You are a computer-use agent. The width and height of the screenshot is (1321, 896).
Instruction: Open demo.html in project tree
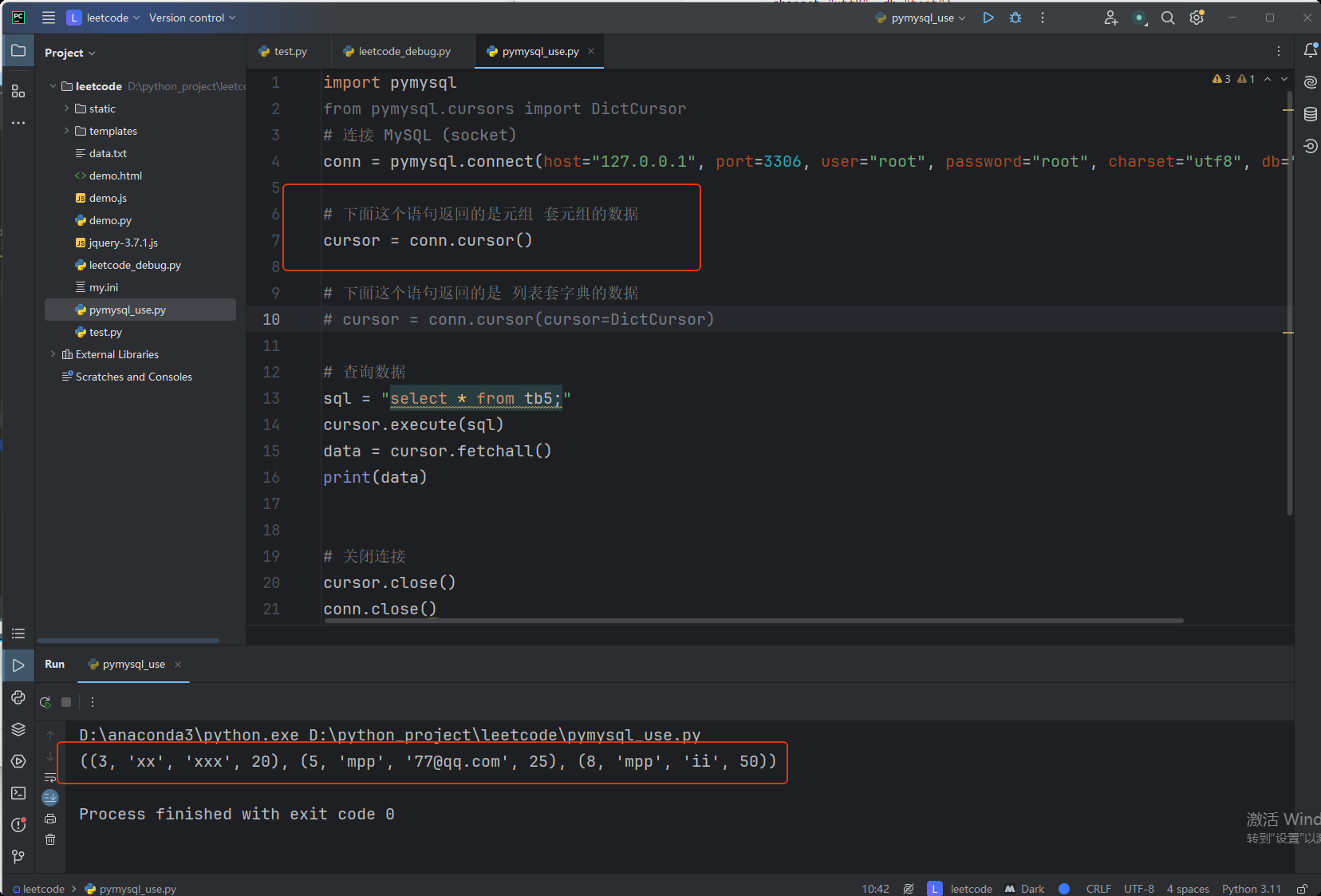point(115,176)
